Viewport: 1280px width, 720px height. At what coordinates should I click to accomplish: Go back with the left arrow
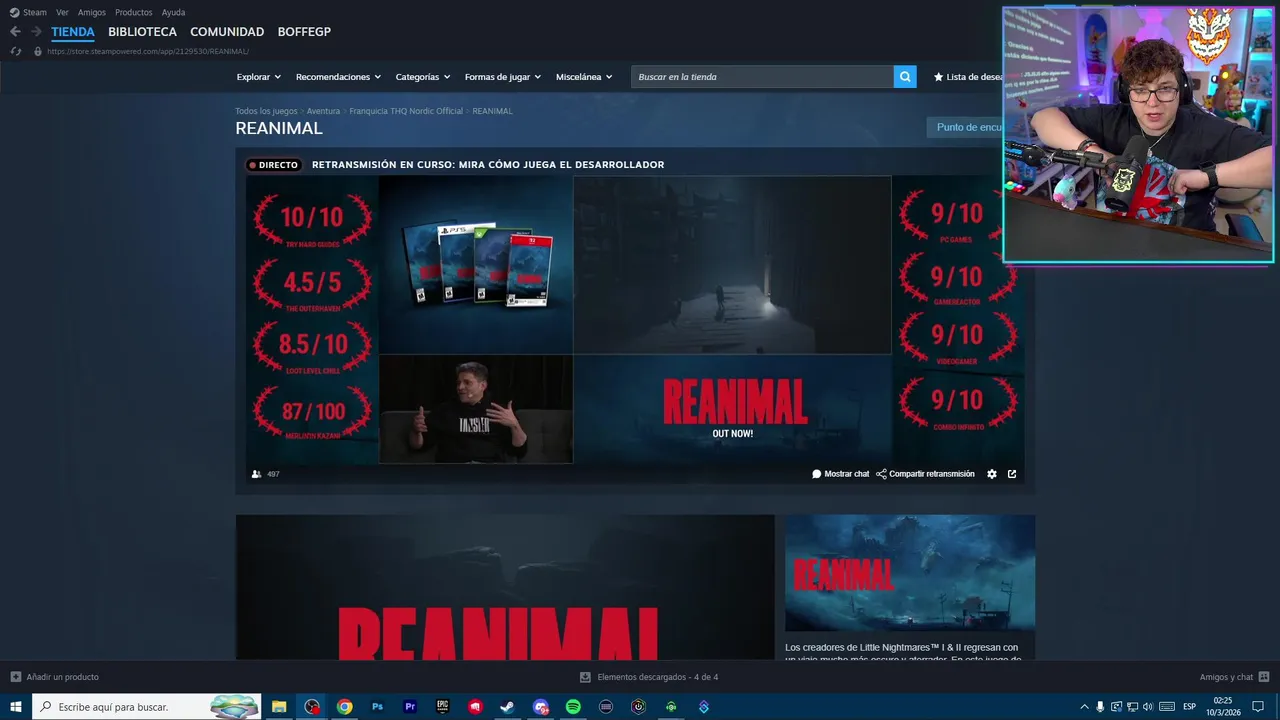[15, 32]
